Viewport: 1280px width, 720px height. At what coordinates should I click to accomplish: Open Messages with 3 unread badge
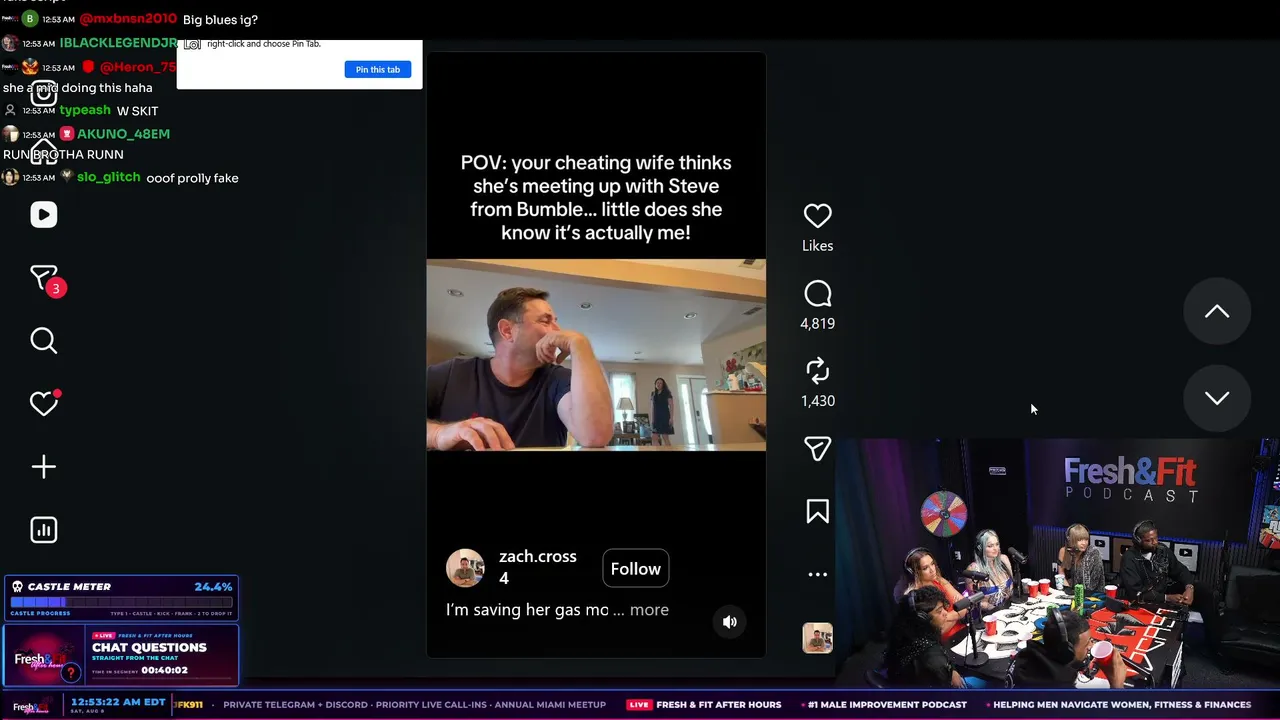tap(45, 279)
